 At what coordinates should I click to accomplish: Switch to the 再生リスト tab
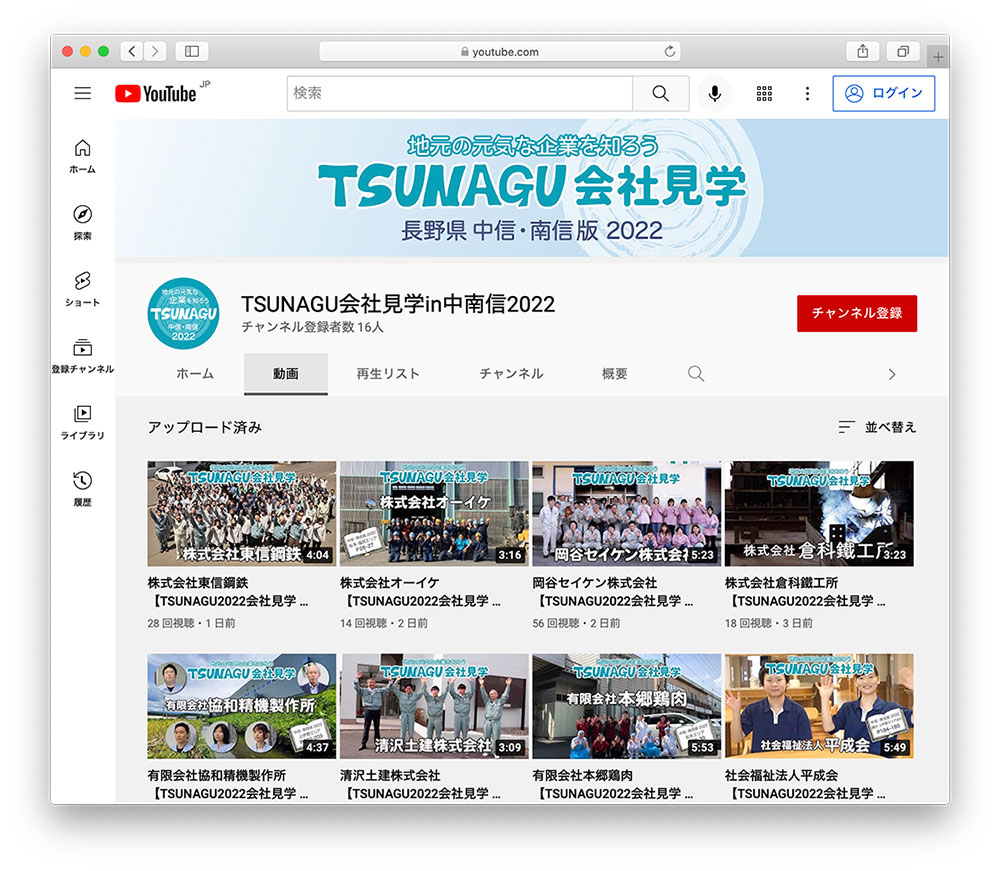[388, 374]
